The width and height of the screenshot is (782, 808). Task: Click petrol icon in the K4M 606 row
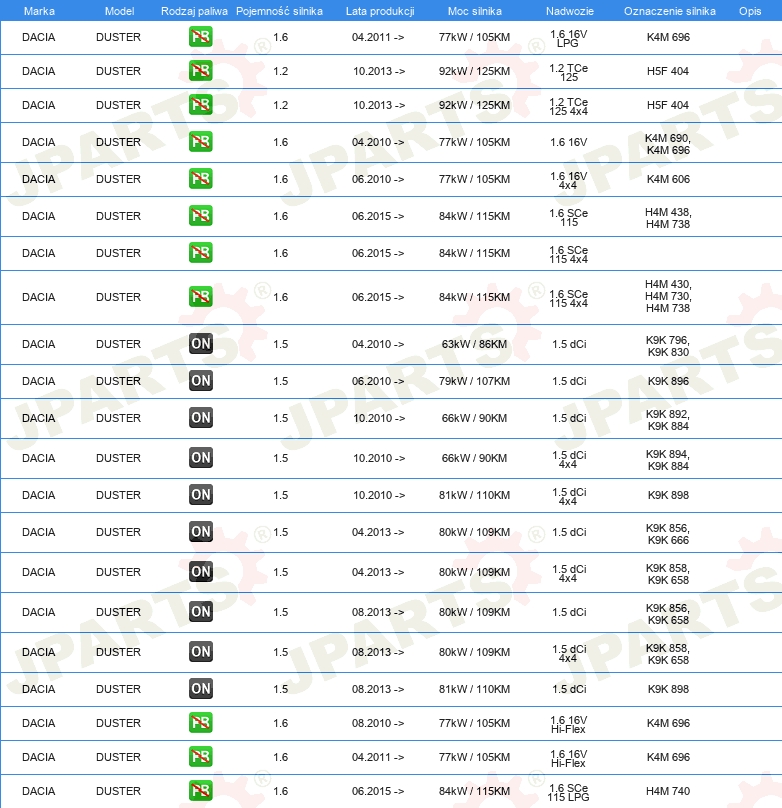pyautogui.click(x=200, y=179)
